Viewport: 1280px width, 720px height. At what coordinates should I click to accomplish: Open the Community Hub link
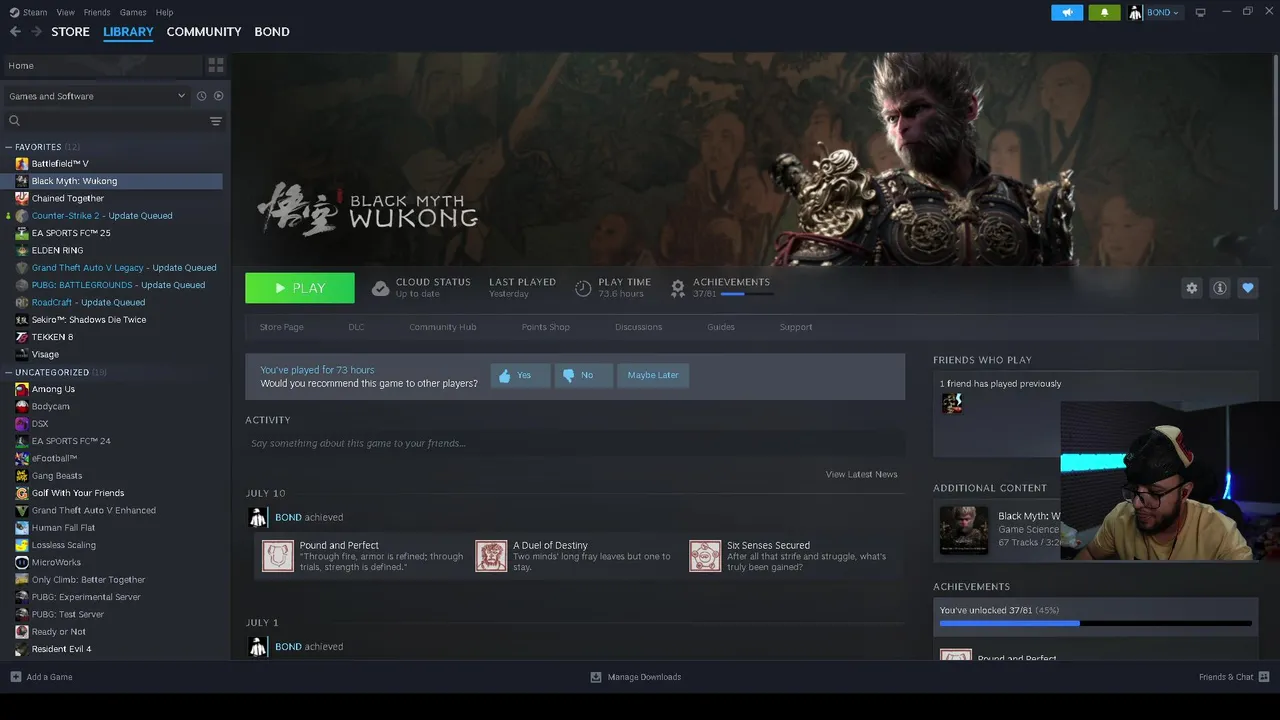[443, 327]
